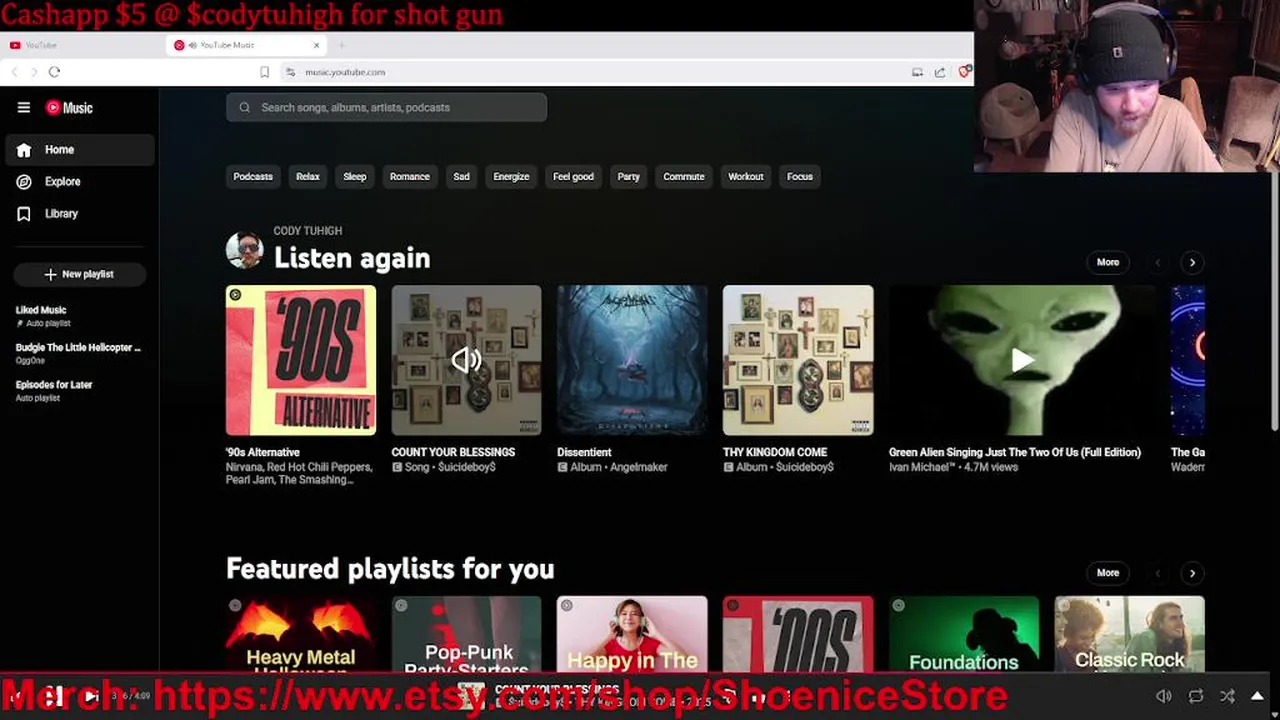Select the Sleep mood chip
Screen dimensions: 1280x720
(x=355, y=176)
